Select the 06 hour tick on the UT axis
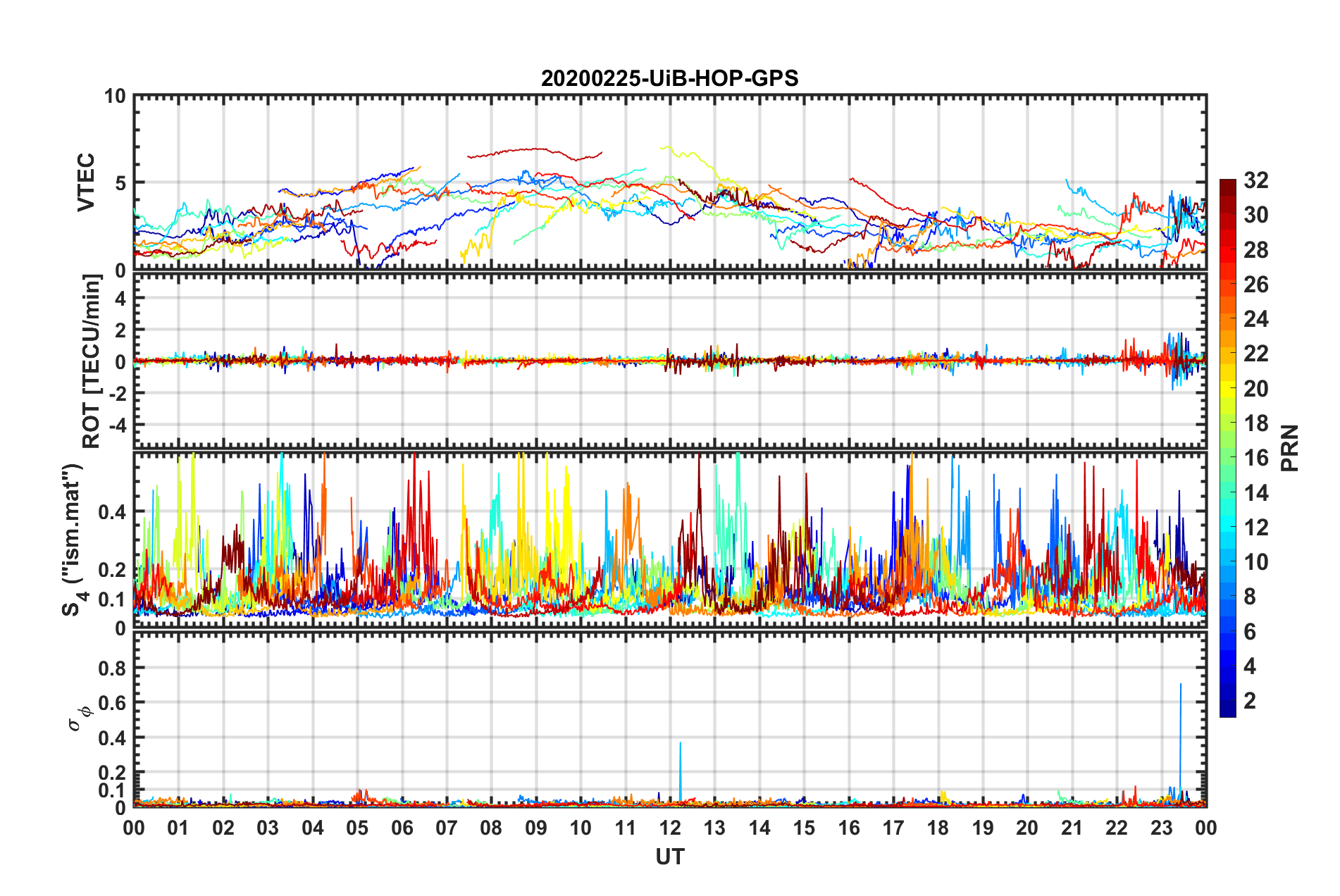 point(402,828)
